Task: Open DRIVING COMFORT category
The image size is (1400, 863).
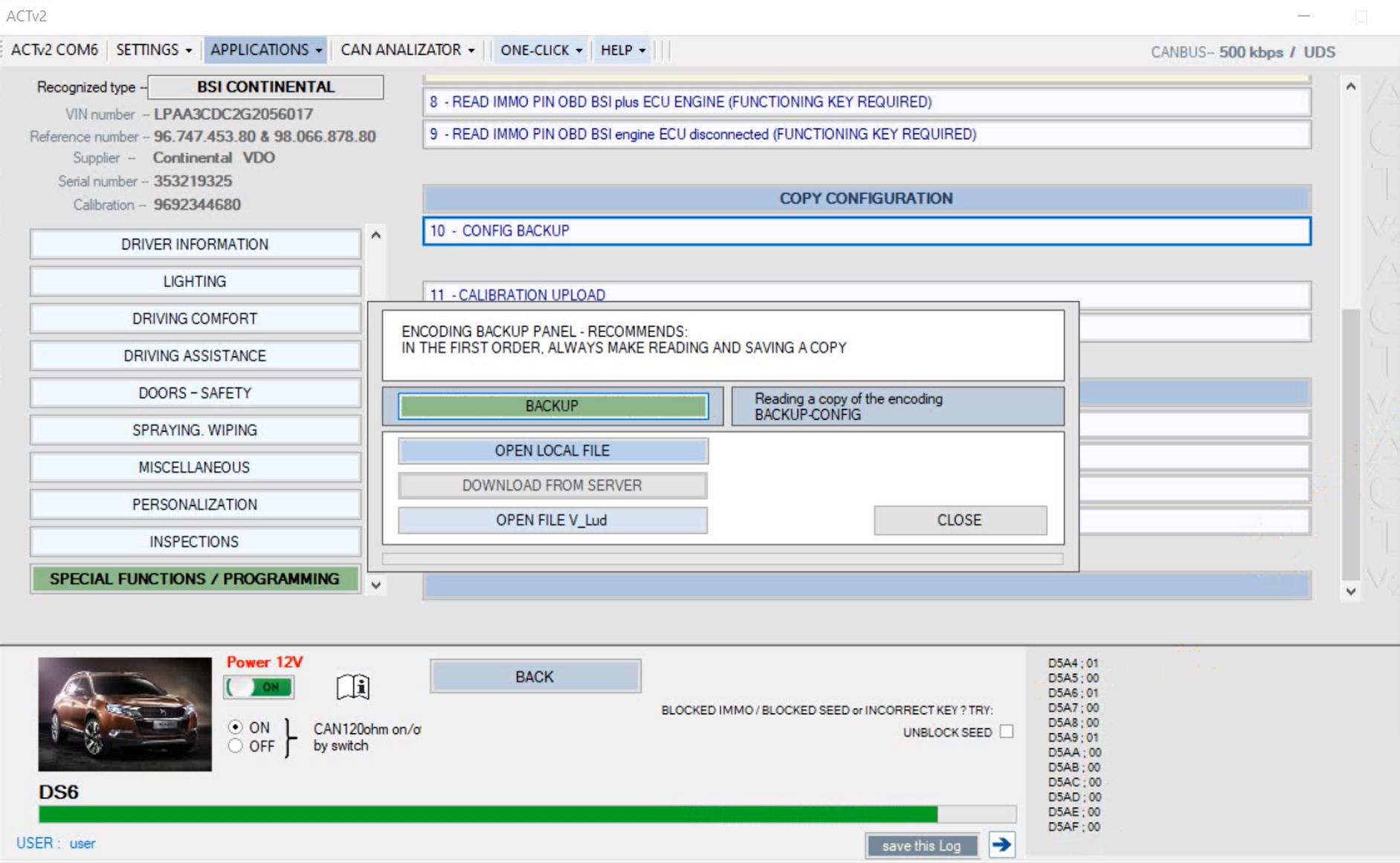Action: [195, 319]
